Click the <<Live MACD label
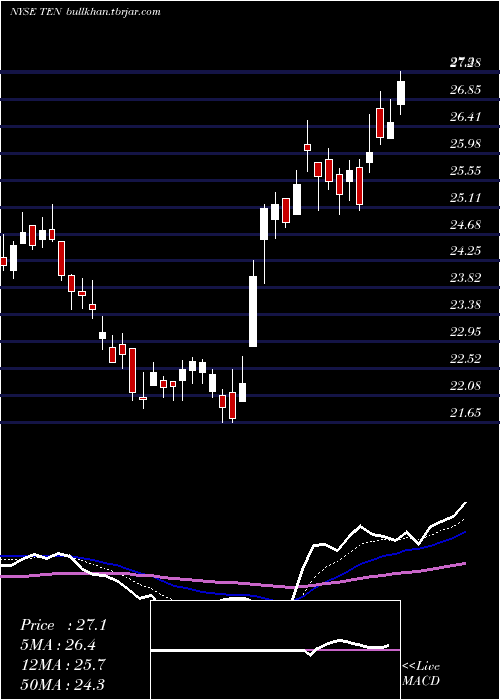The image size is (500, 700). tap(421, 673)
